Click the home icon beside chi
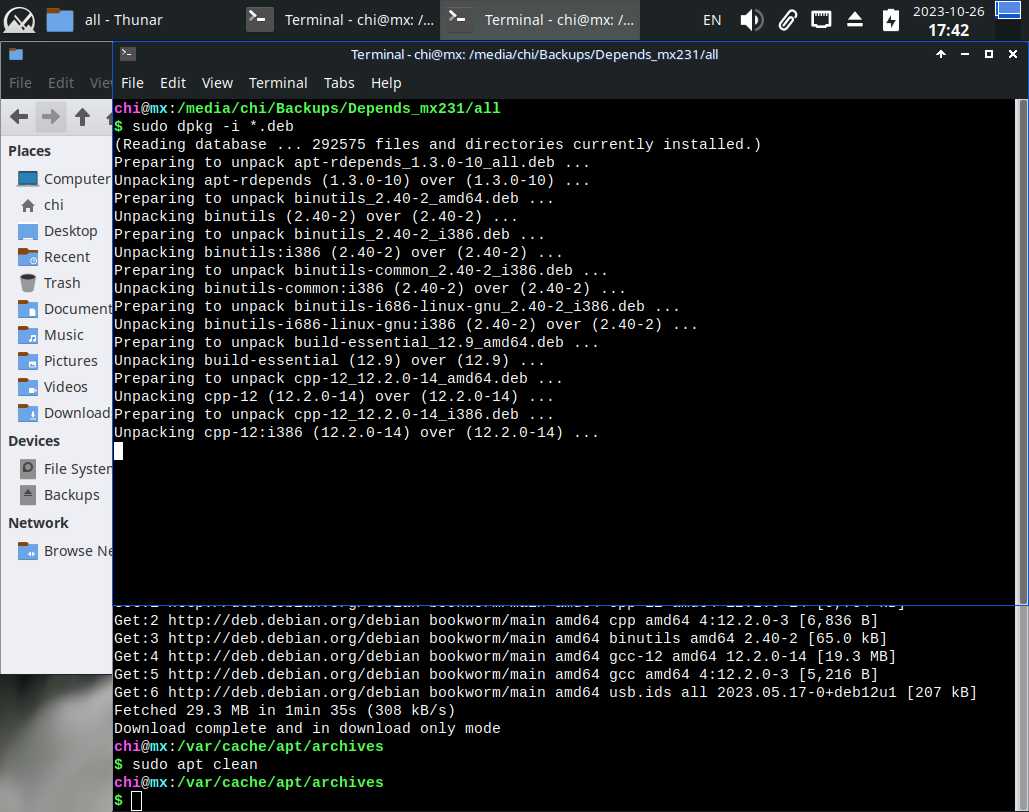This screenshot has height=812, width=1029. (x=28, y=205)
